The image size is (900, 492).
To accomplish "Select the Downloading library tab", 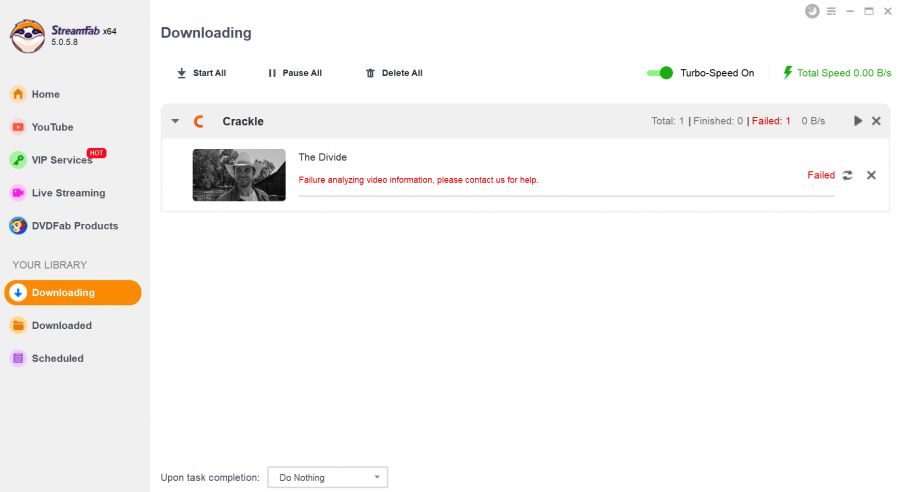I will pyautogui.click(x=73, y=293).
